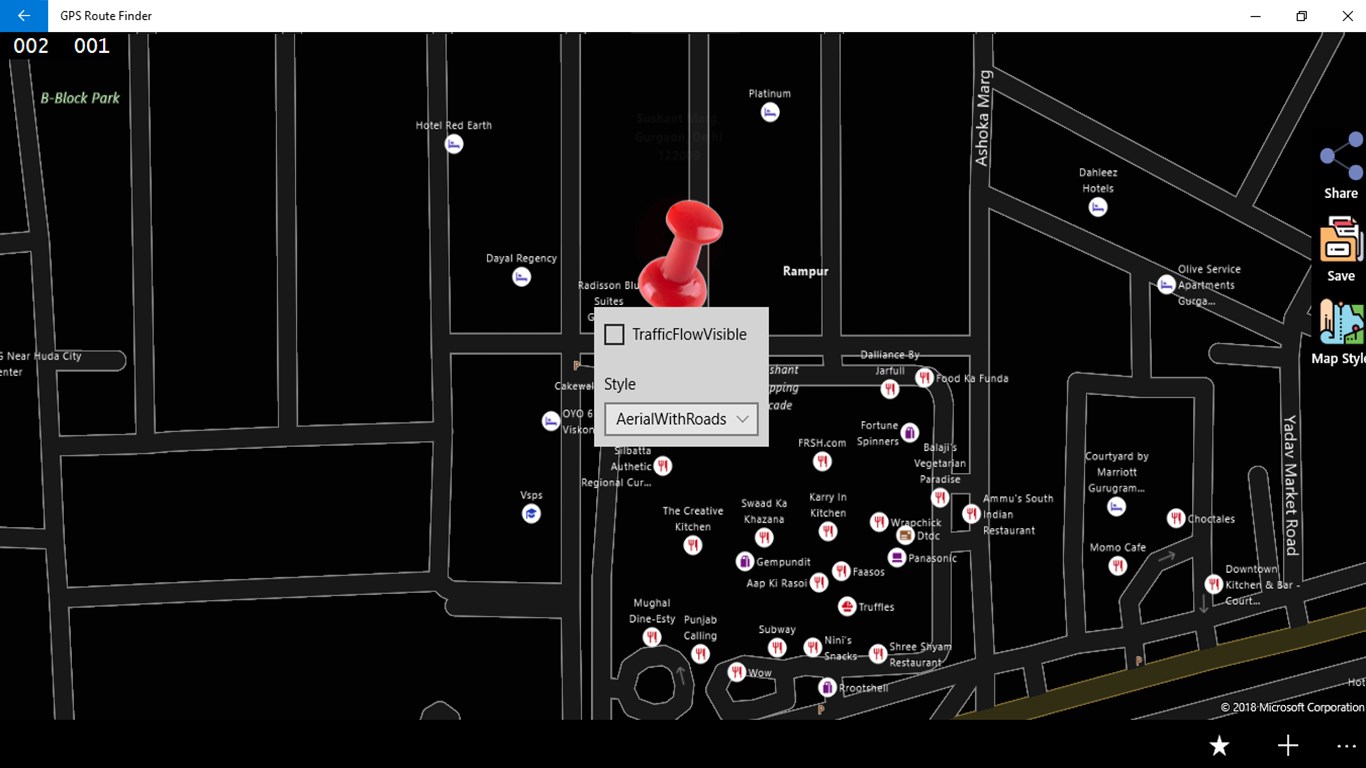Image resolution: width=1366 pixels, height=768 pixels.
Task: Click the Faasos restaurant marker
Action: [841, 571]
